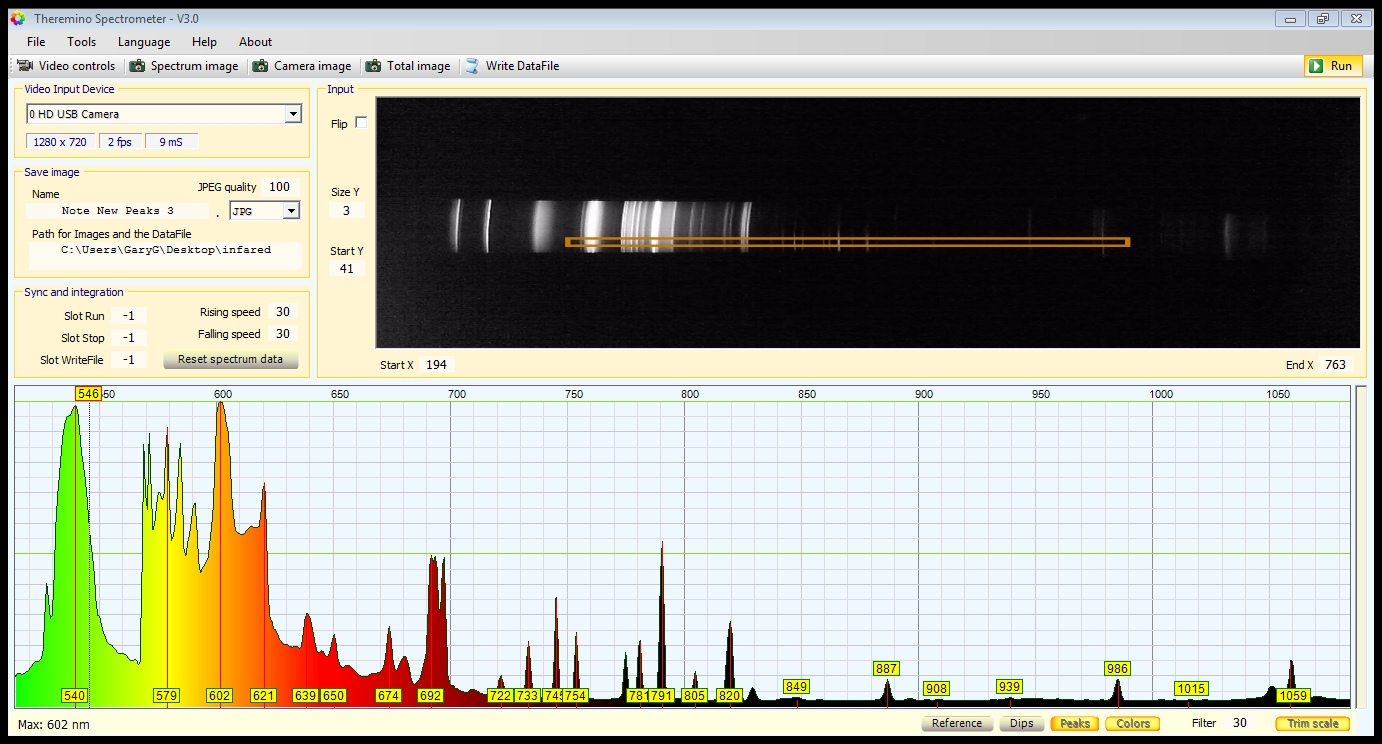The width and height of the screenshot is (1382, 744).
Task: Toggle the Colors display button
Action: pyautogui.click(x=1132, y=723)
